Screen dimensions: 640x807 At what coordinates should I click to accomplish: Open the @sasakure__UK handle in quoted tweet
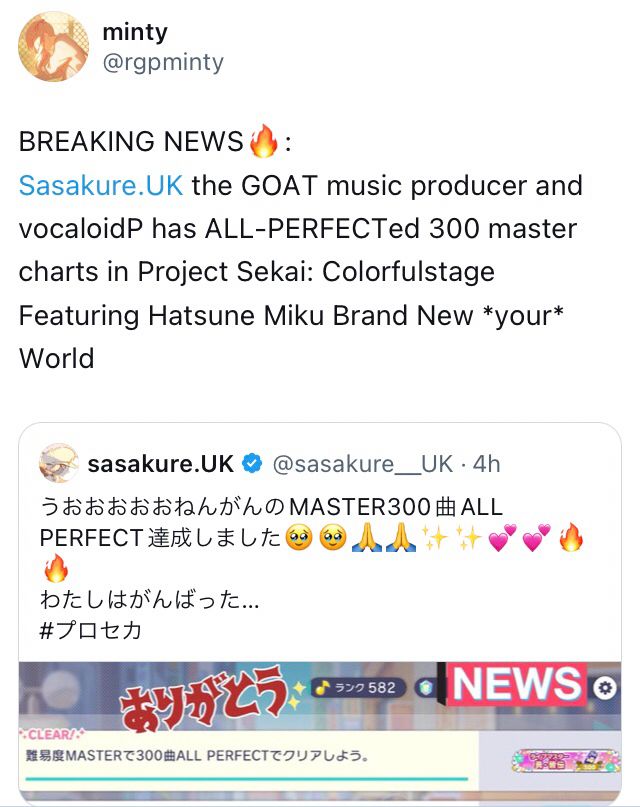pyautogui.click(x=363, y=464)
